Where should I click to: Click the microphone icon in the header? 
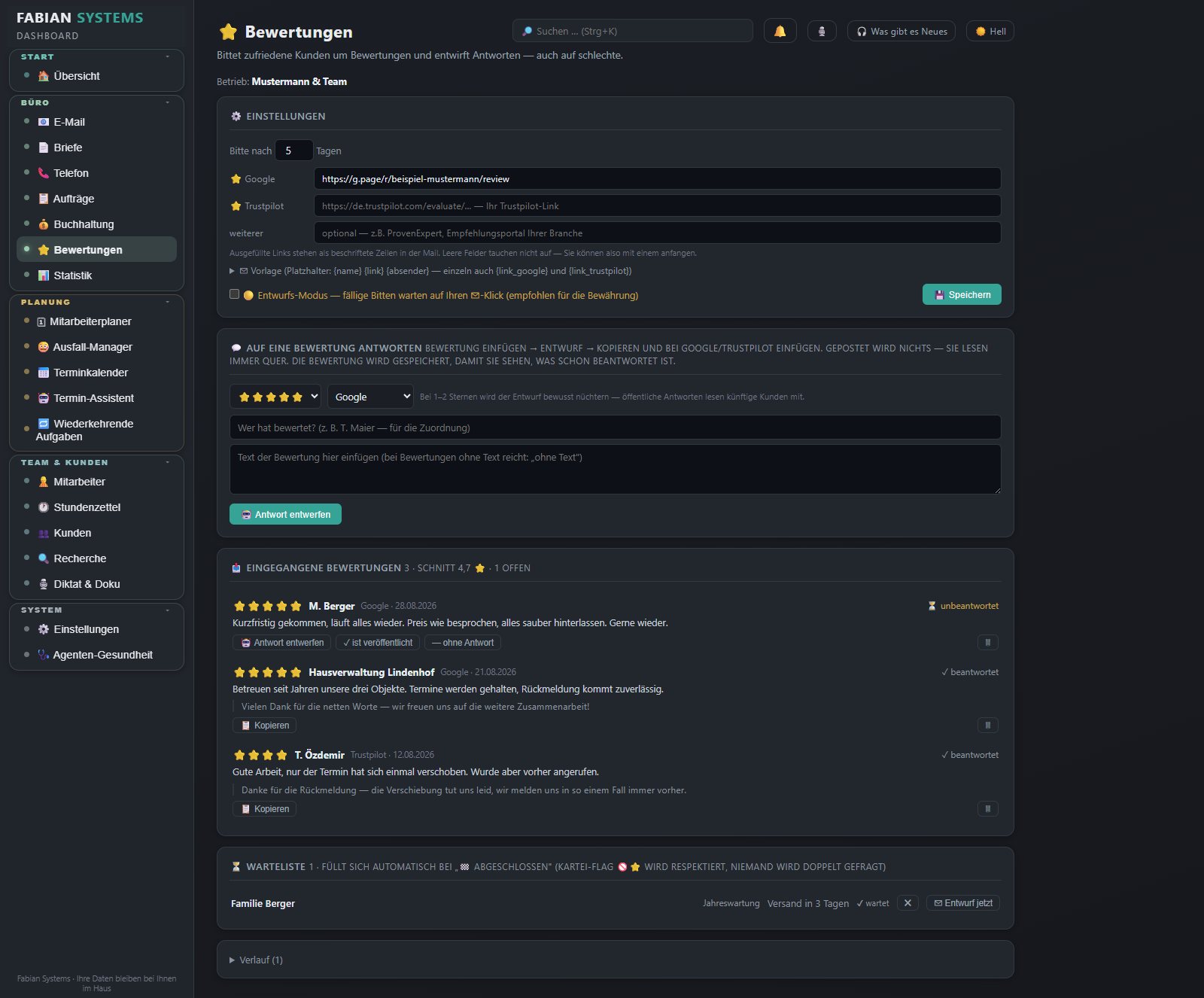pos(822,31)
